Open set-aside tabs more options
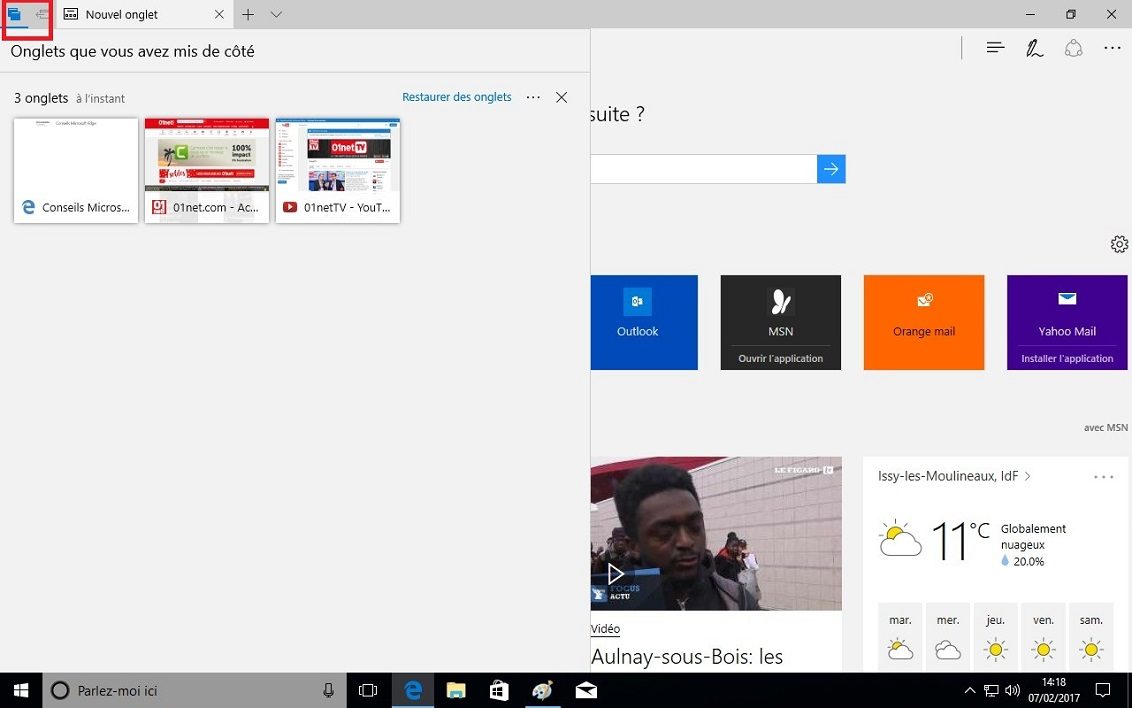This screenshot has height=708, width=1132. pyautogui.click(x=533, y=97)
